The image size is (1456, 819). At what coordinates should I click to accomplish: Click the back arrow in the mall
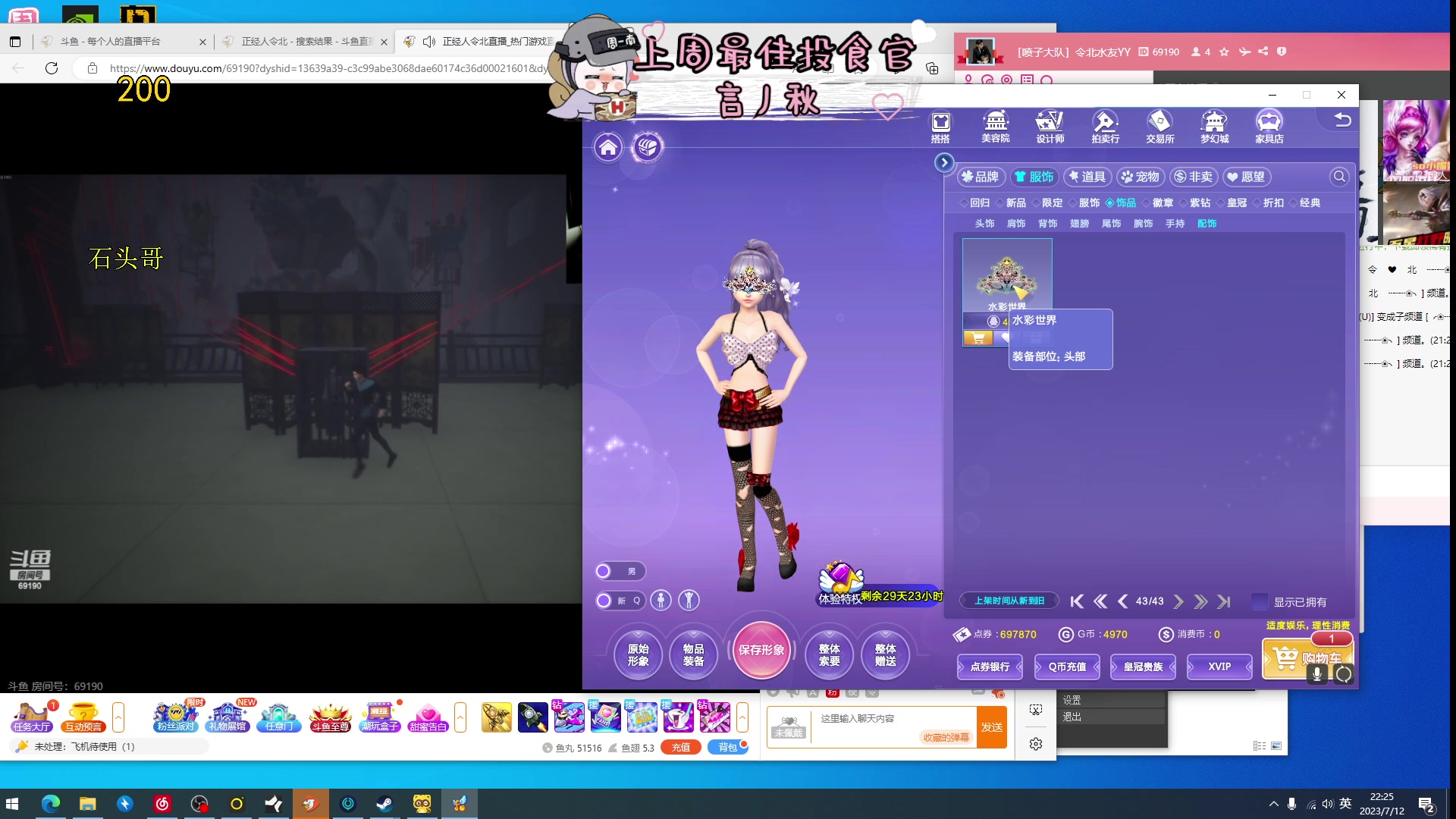click(1342, 120)
